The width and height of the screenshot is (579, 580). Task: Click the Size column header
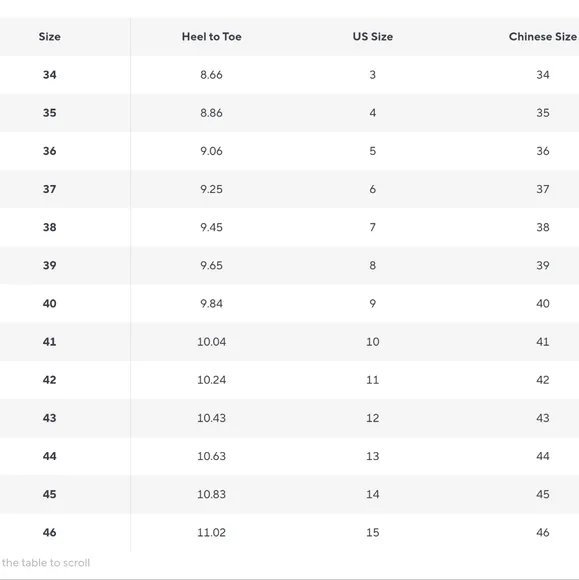(x=50, y=37)
